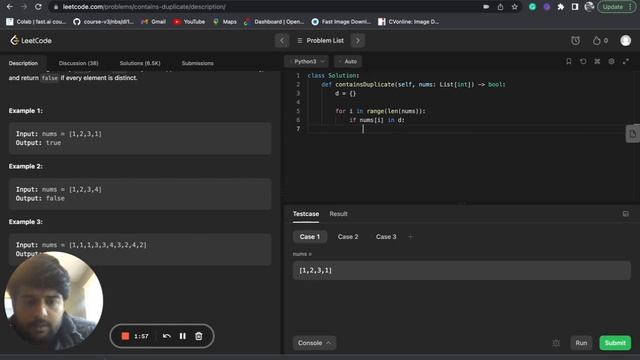640x360 pixels.
Task: Select the Testcase tab
Action: [x=306, y=214]
